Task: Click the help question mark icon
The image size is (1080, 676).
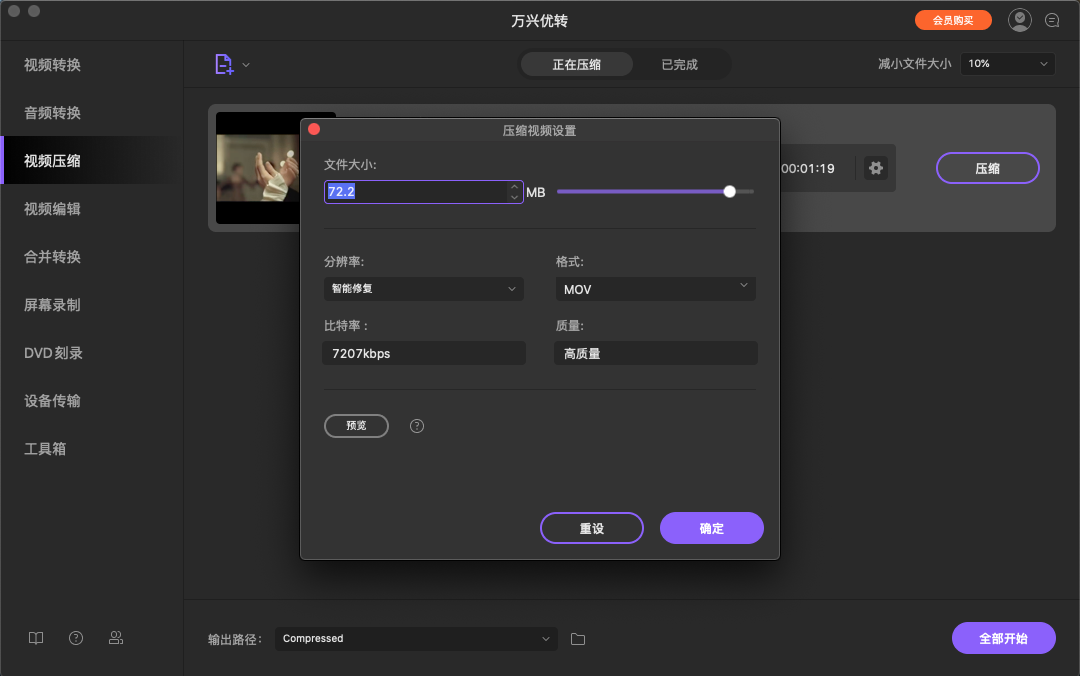Action: [x=76, y=638]
